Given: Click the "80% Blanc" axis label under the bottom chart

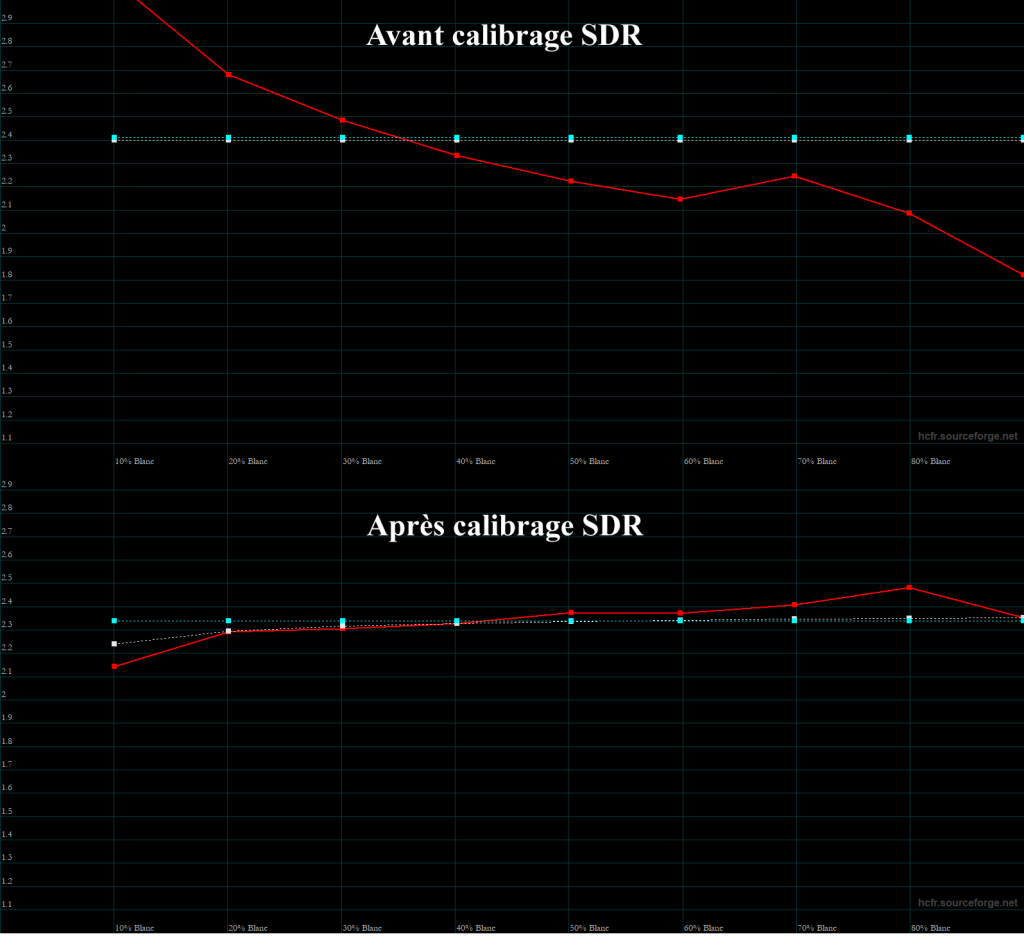Looking at the screenshot, I should [x=930, y=928].
